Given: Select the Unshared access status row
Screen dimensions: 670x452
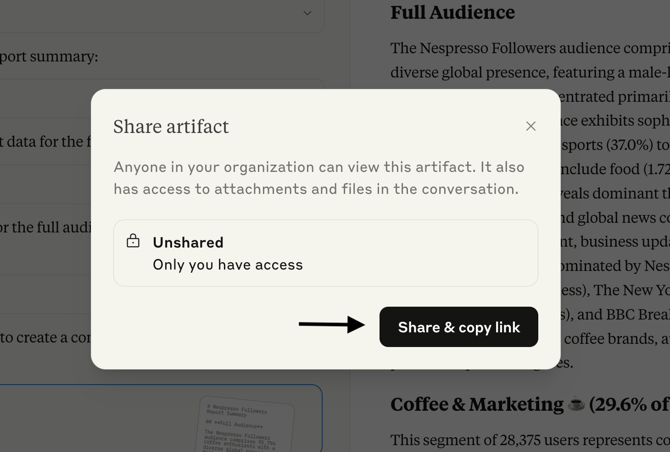Looking at the screenshot, I should point(326,253).
